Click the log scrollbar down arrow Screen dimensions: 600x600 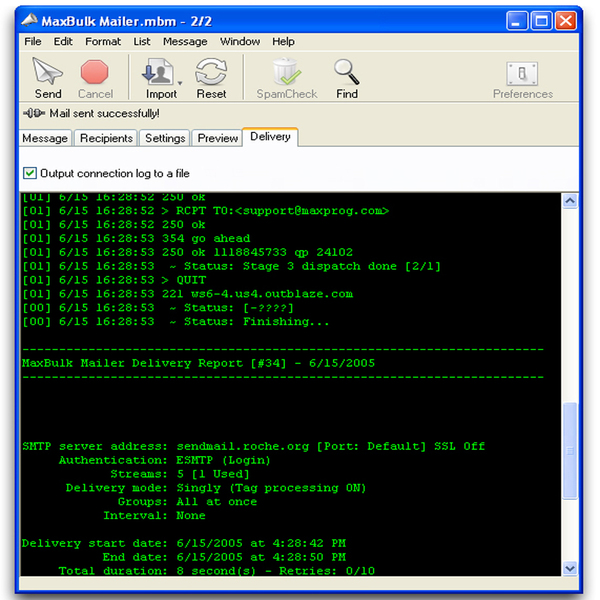click(570, 568)
